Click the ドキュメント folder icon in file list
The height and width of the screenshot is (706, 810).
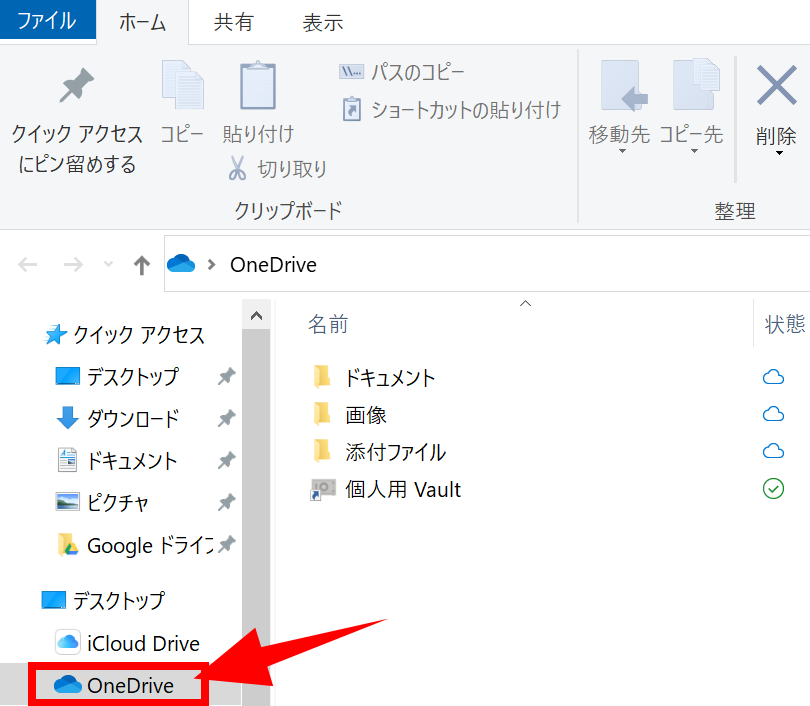click(x=322, y=376)
